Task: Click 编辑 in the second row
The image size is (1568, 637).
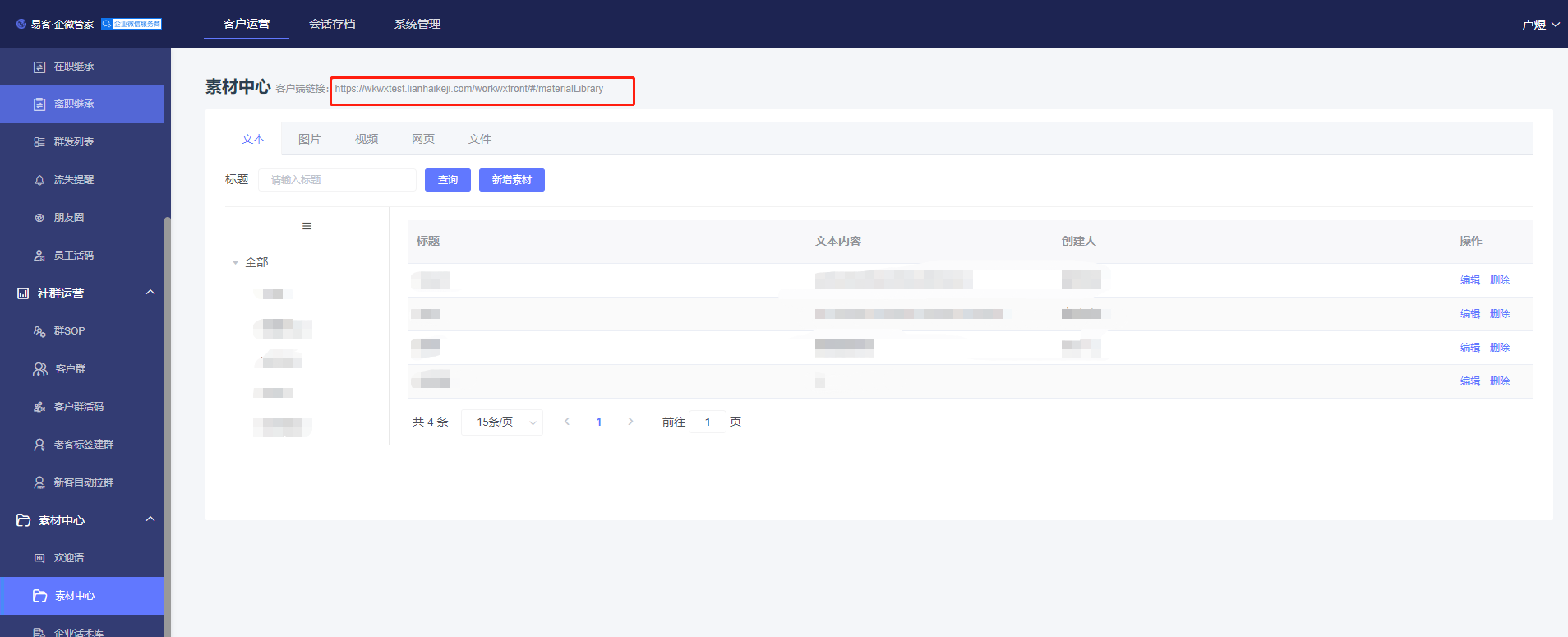Action: click(1470, 314)
